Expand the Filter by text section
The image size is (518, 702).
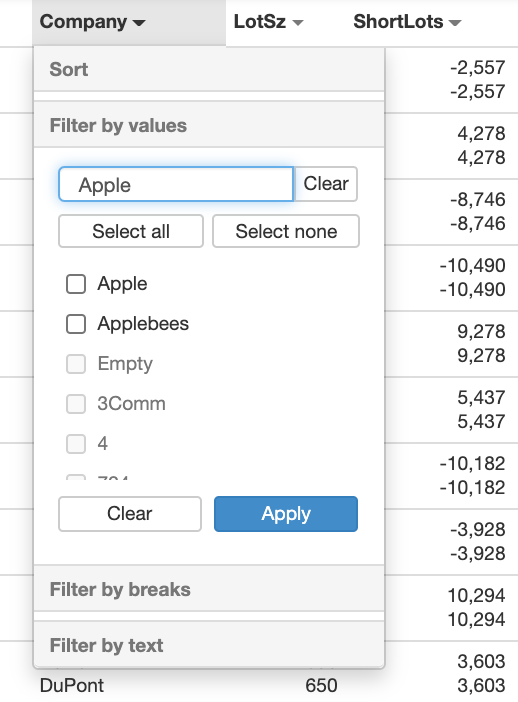[209, 645]
